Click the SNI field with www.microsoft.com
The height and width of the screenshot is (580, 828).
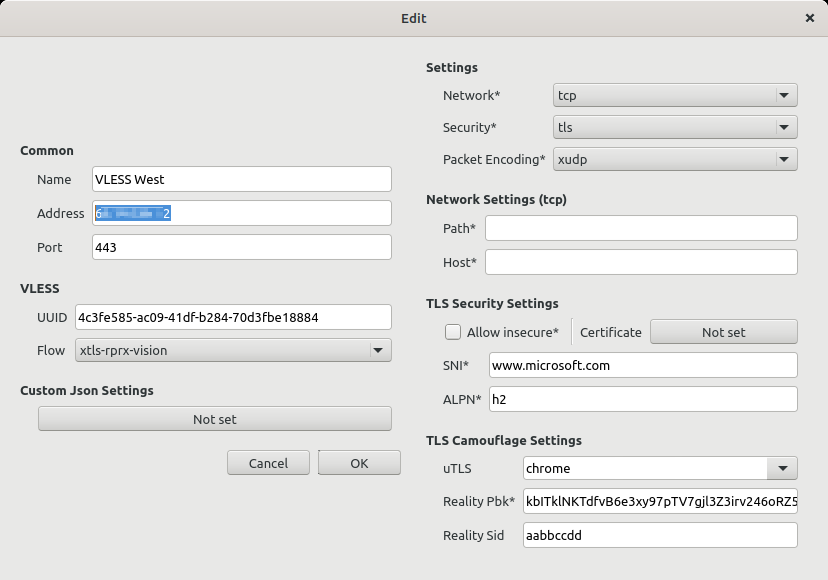[x=643, y=366]
